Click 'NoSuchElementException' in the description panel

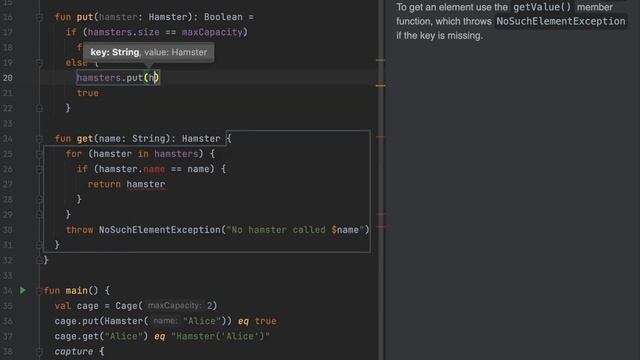click(560, 21)
